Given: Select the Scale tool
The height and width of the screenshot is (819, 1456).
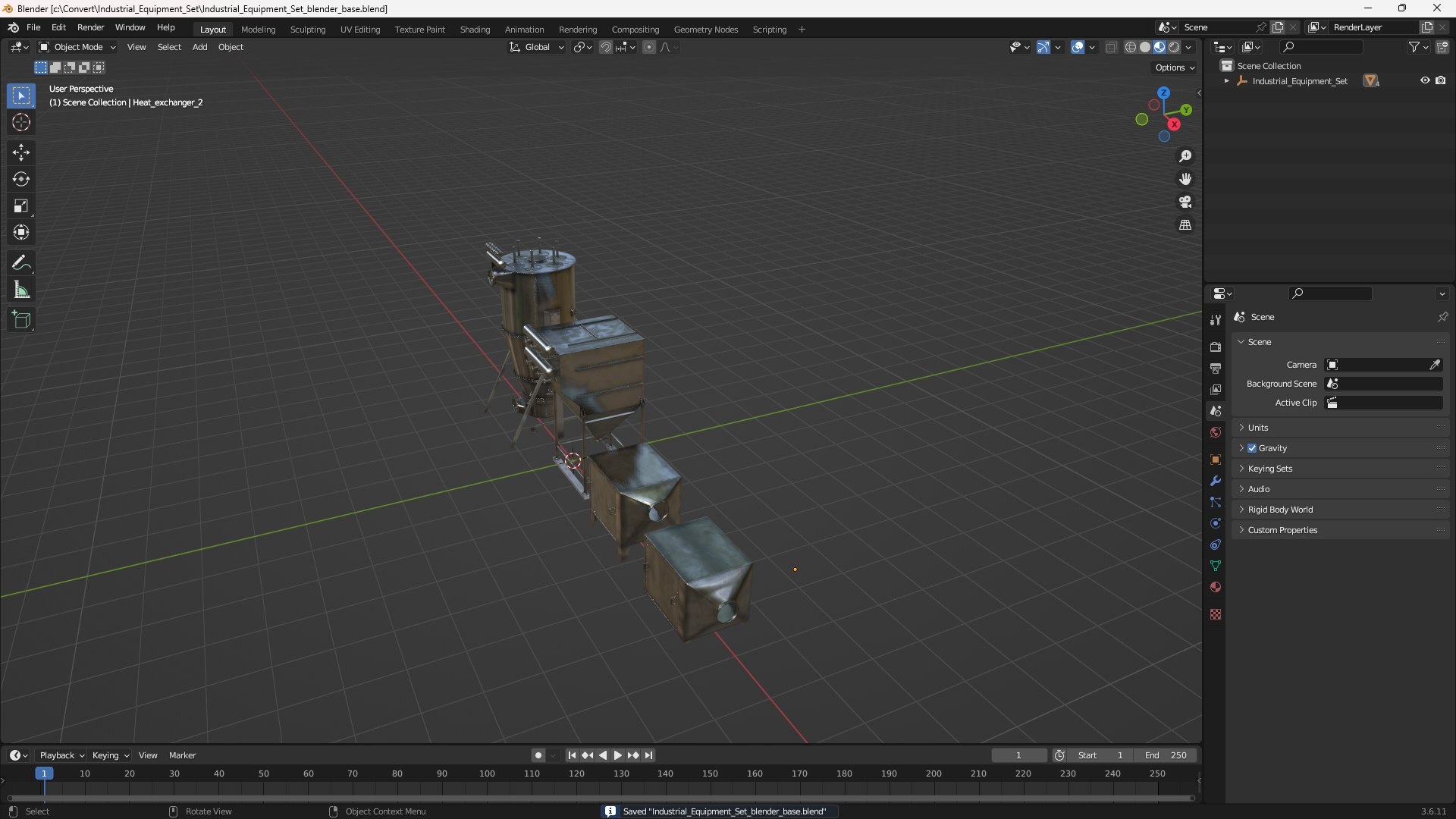Looking at the screenshot, I should click(x=21, y=206).
